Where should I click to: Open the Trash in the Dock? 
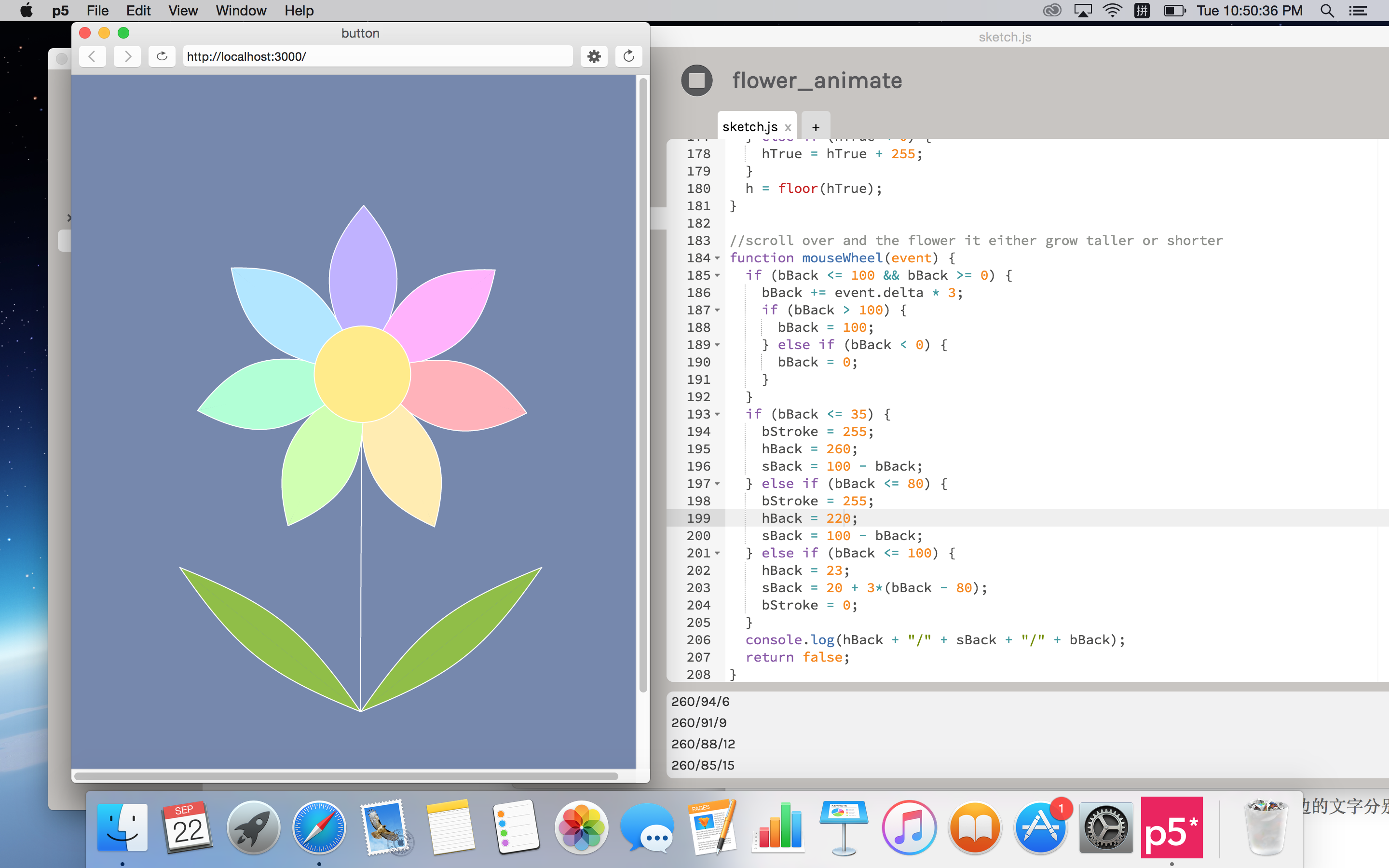[x=1266, y=827]
